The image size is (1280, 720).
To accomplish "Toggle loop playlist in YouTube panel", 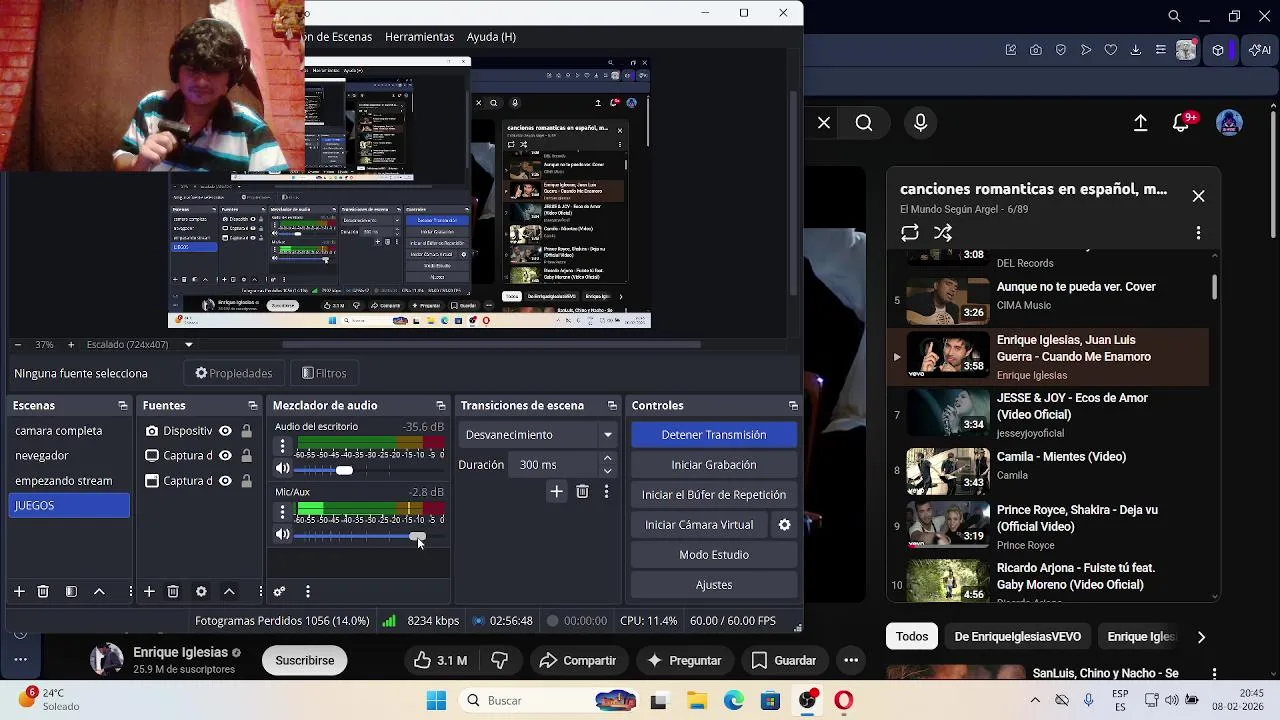I will coord(910,233).
